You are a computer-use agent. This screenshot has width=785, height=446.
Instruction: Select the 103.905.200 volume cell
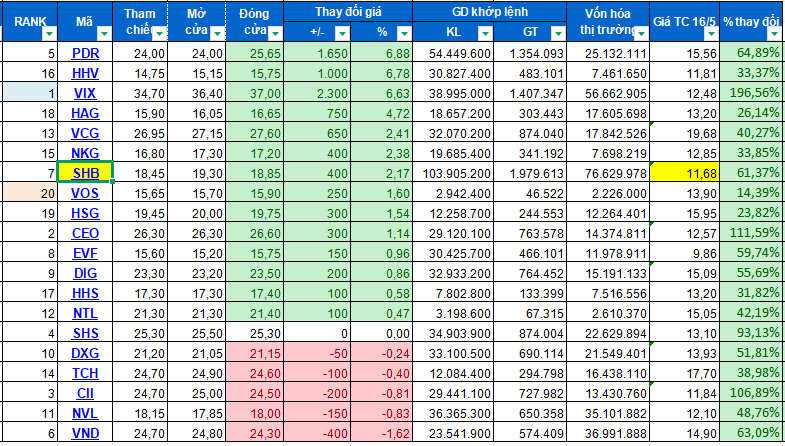coord(453,173)
